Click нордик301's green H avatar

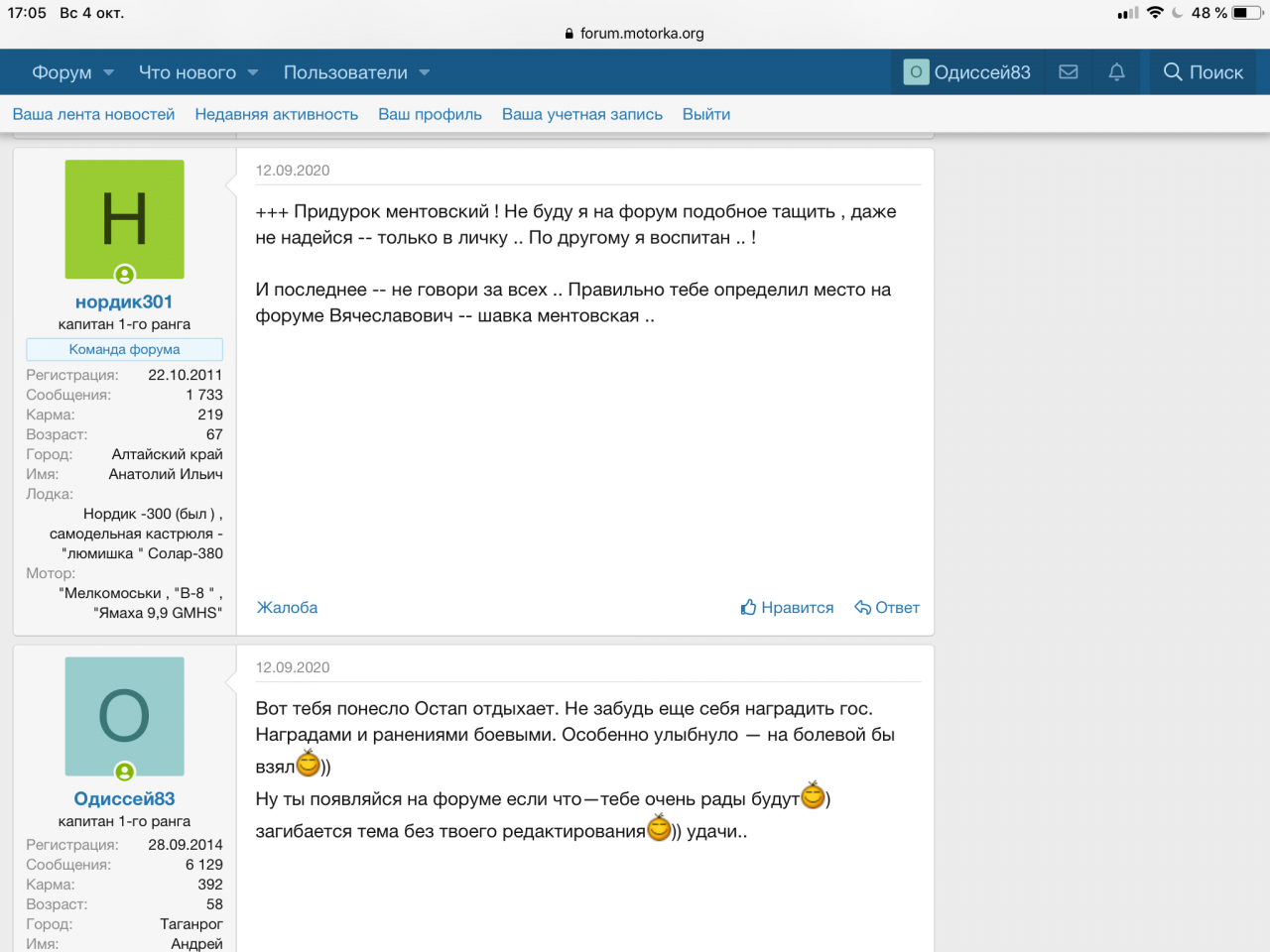(124, 219)
